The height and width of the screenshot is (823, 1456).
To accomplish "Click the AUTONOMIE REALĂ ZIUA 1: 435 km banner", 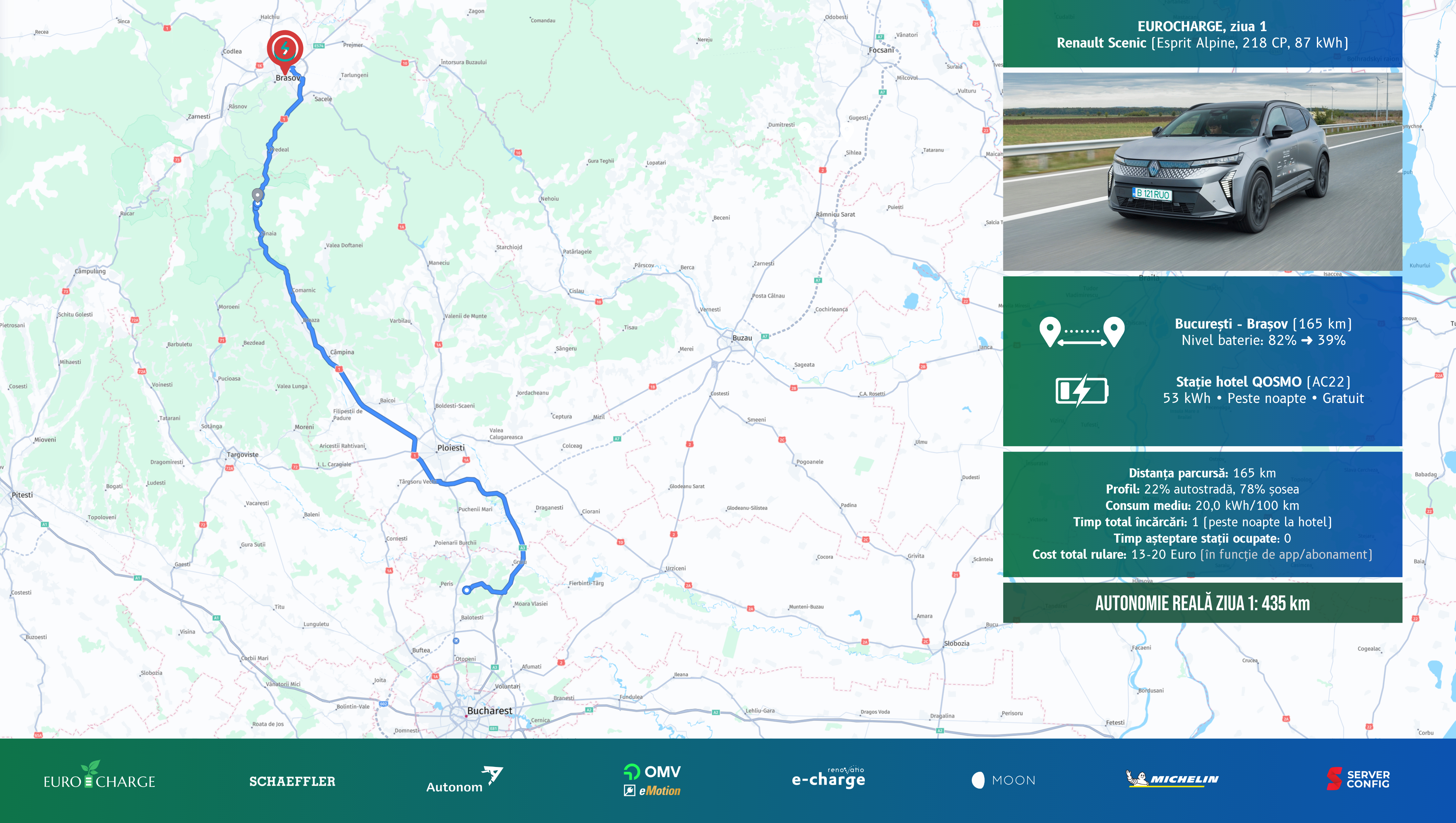I will coord(1202,603).
